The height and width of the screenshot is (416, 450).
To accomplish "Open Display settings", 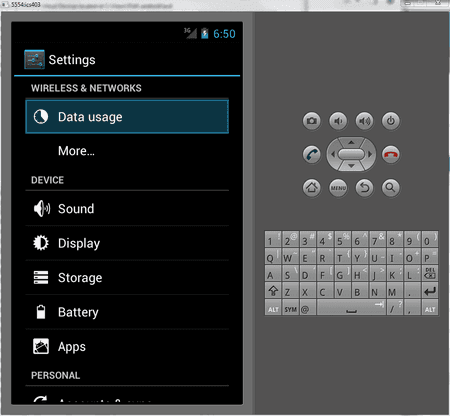I will click(x=127, y=243).
